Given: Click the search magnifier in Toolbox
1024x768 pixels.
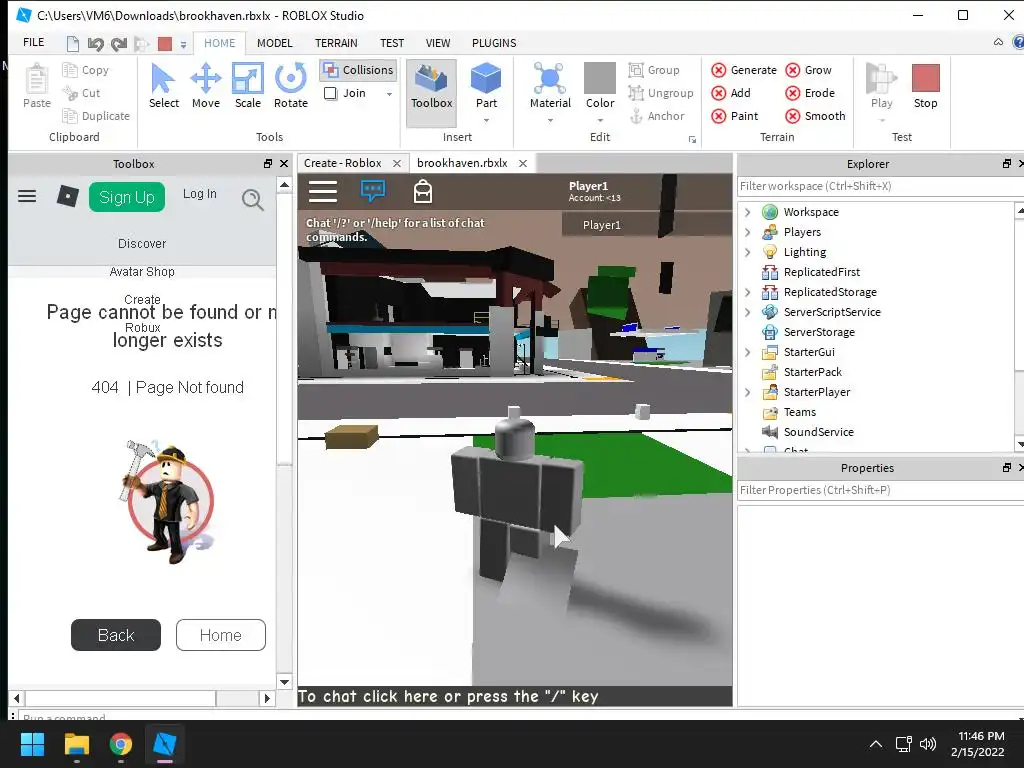Looking at the screenshot, I should [x=253, y=199].
